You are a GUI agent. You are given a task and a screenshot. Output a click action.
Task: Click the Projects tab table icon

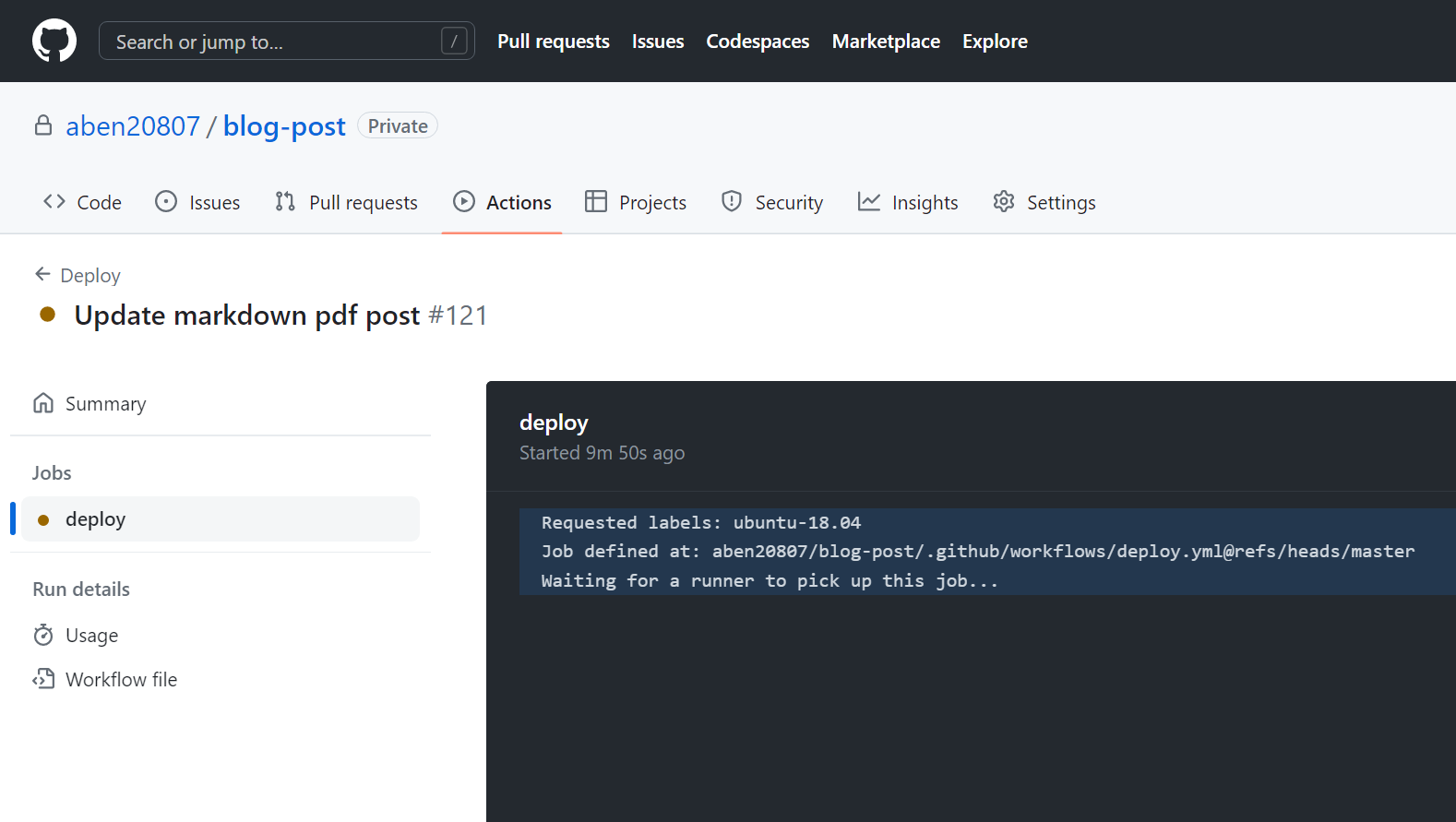point(596,201)
